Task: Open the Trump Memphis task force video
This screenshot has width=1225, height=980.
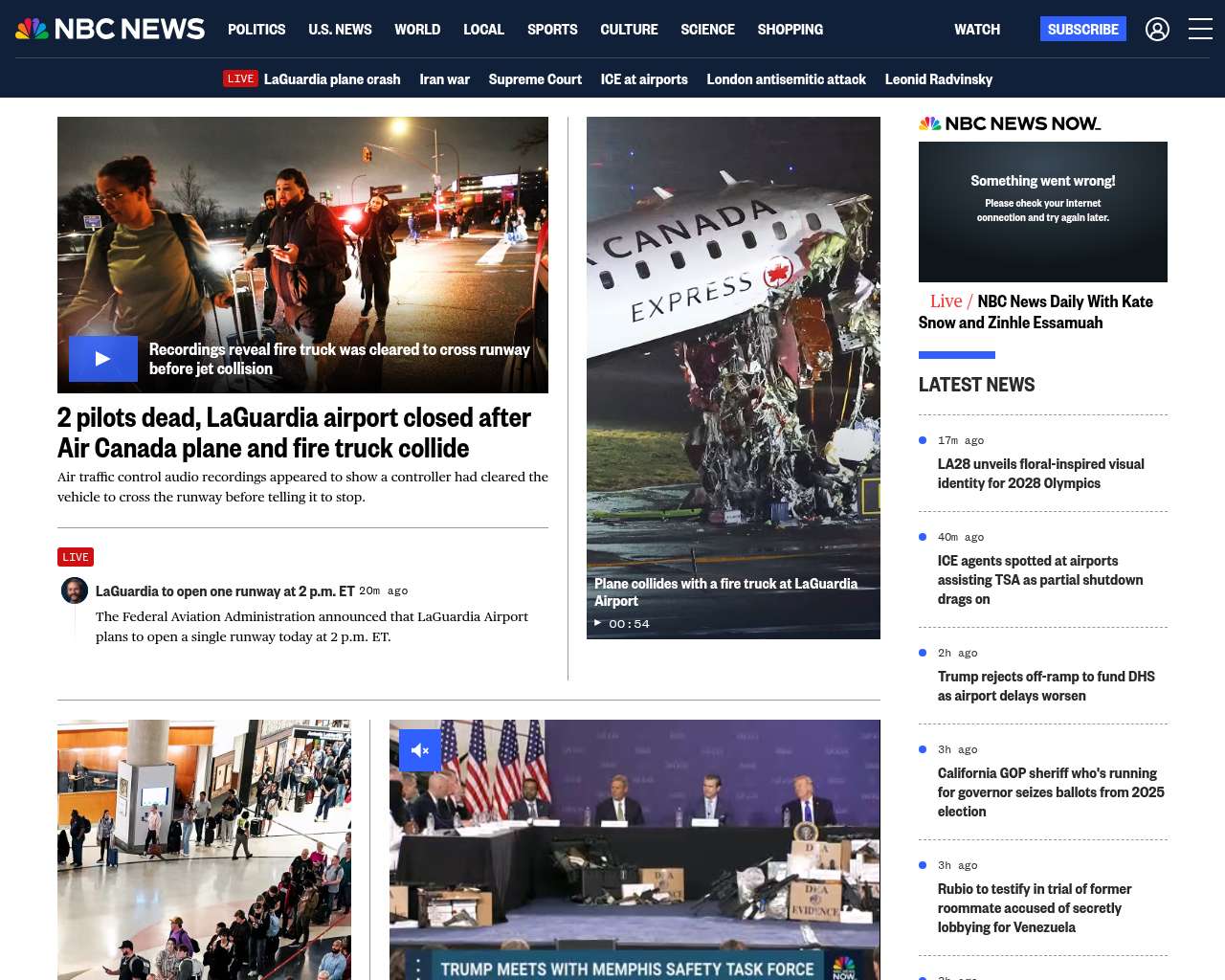Action: coord(635,850)
